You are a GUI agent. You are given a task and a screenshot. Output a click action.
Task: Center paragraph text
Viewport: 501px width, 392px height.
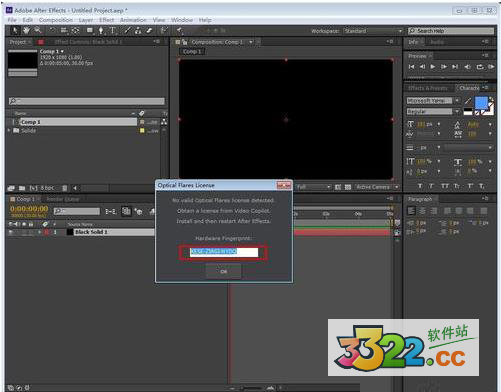point(423,211)
